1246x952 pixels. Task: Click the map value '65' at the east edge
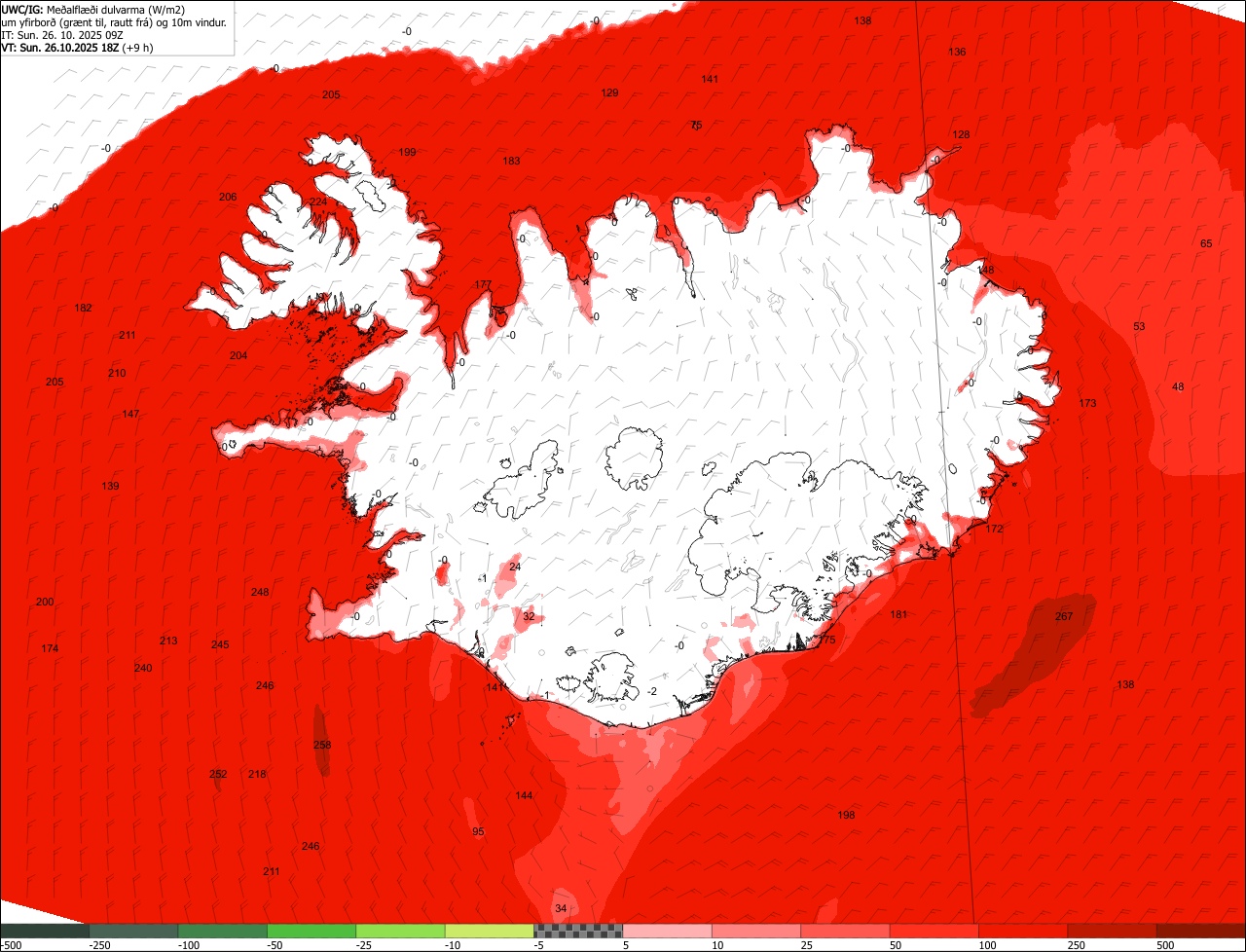[x=1206, y=244]
